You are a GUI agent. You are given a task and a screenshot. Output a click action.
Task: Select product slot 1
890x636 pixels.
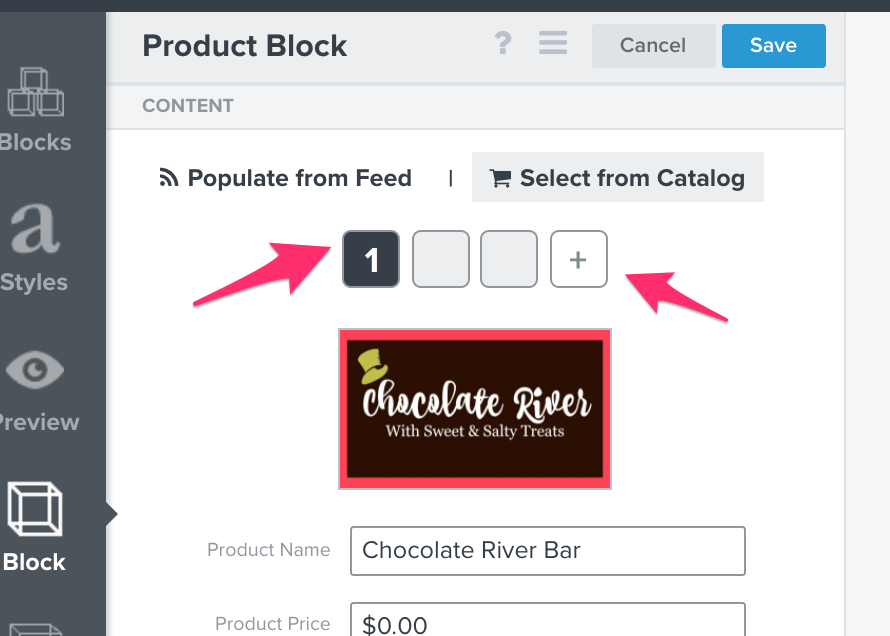pyautogui.click(x=371, y=259)
